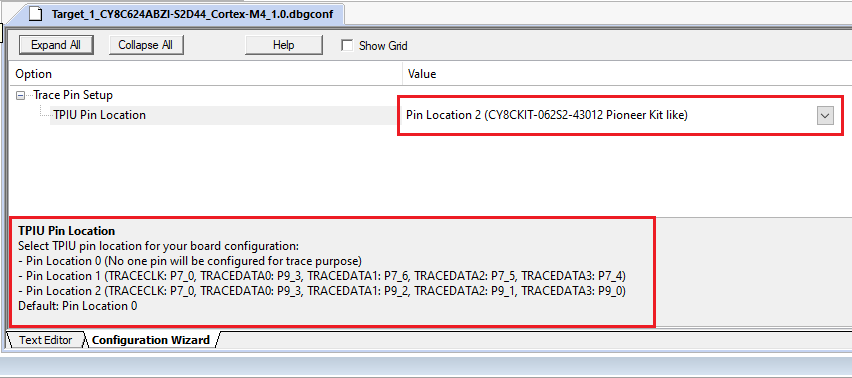Click the Value column header
This screenshot has height=378, width=852.
click(x=627, y=74)
